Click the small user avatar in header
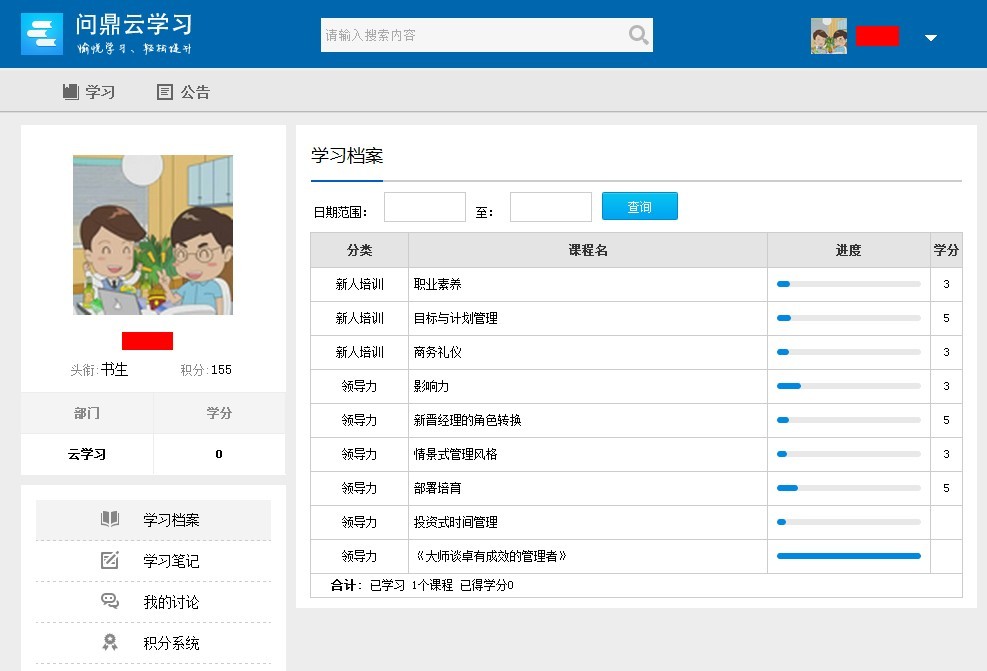The height and width of the screenshot is (671, 987). (x=828, y=36)
